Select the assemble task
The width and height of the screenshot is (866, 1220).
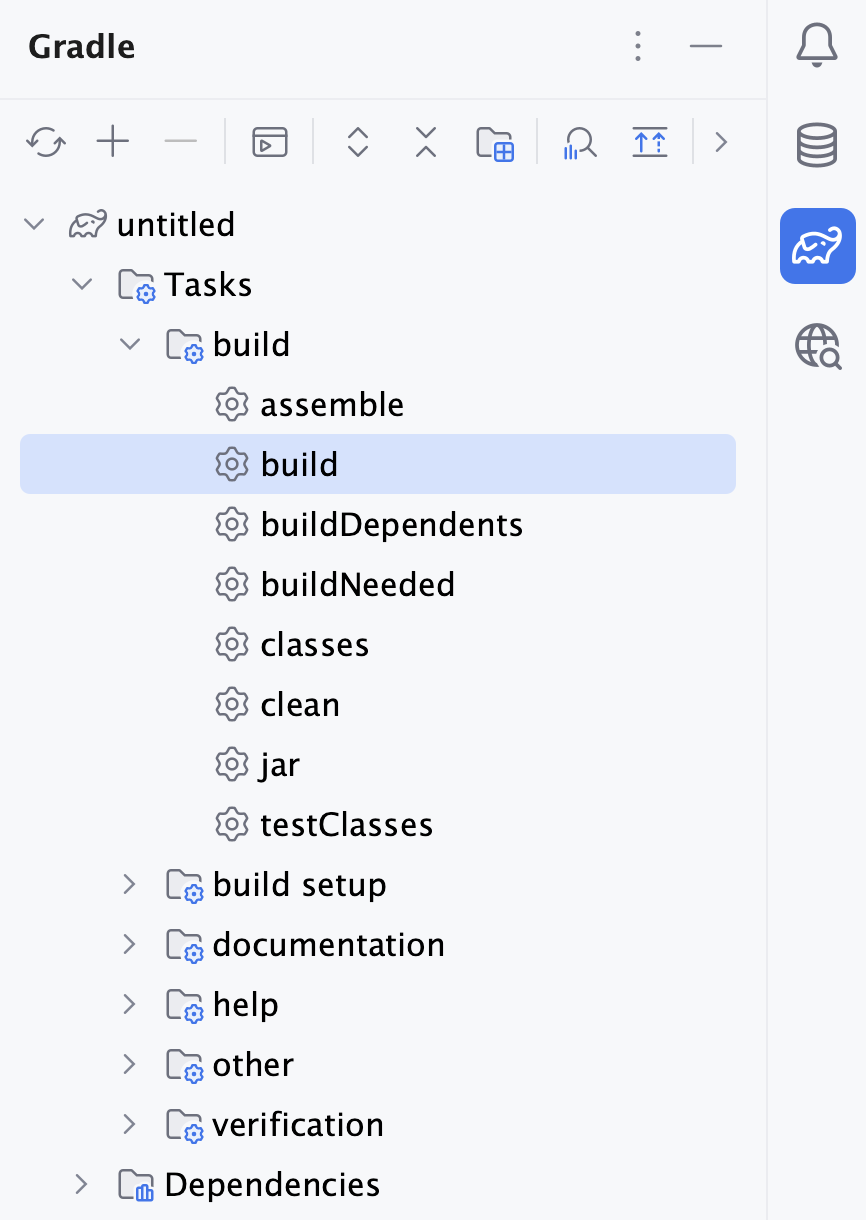coord(332,404)
